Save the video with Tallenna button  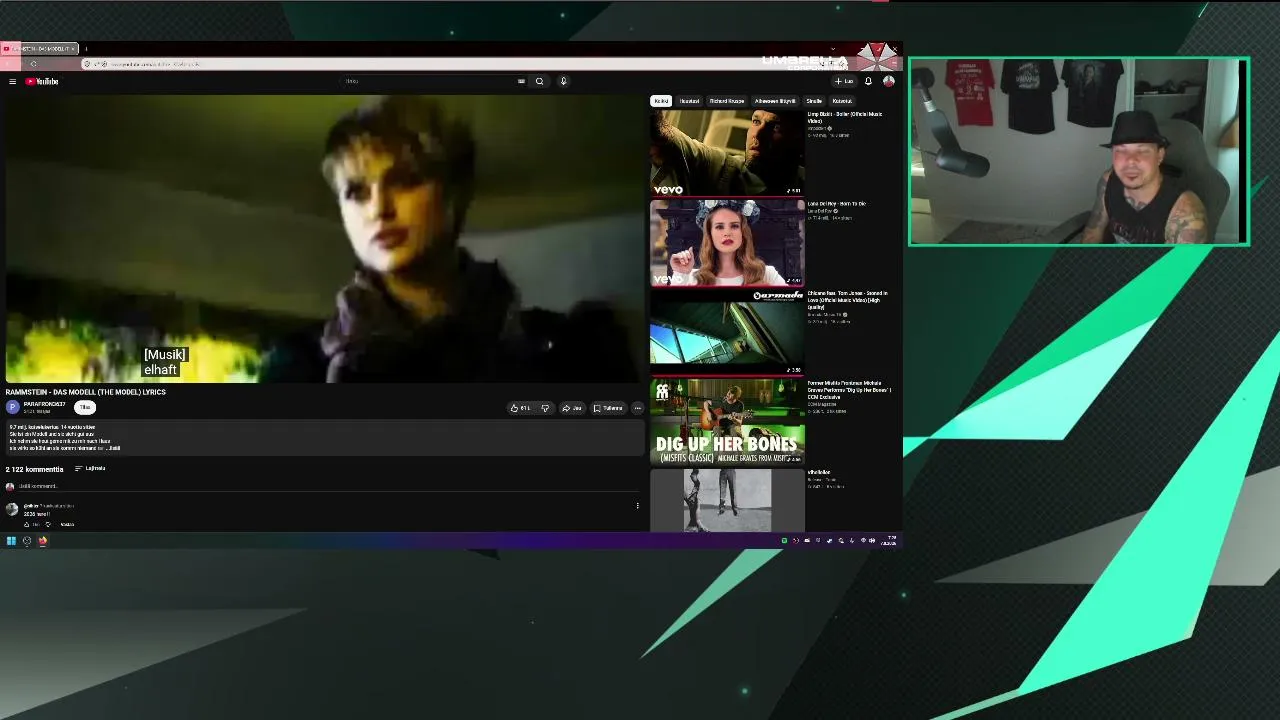[x=608, y=408]
